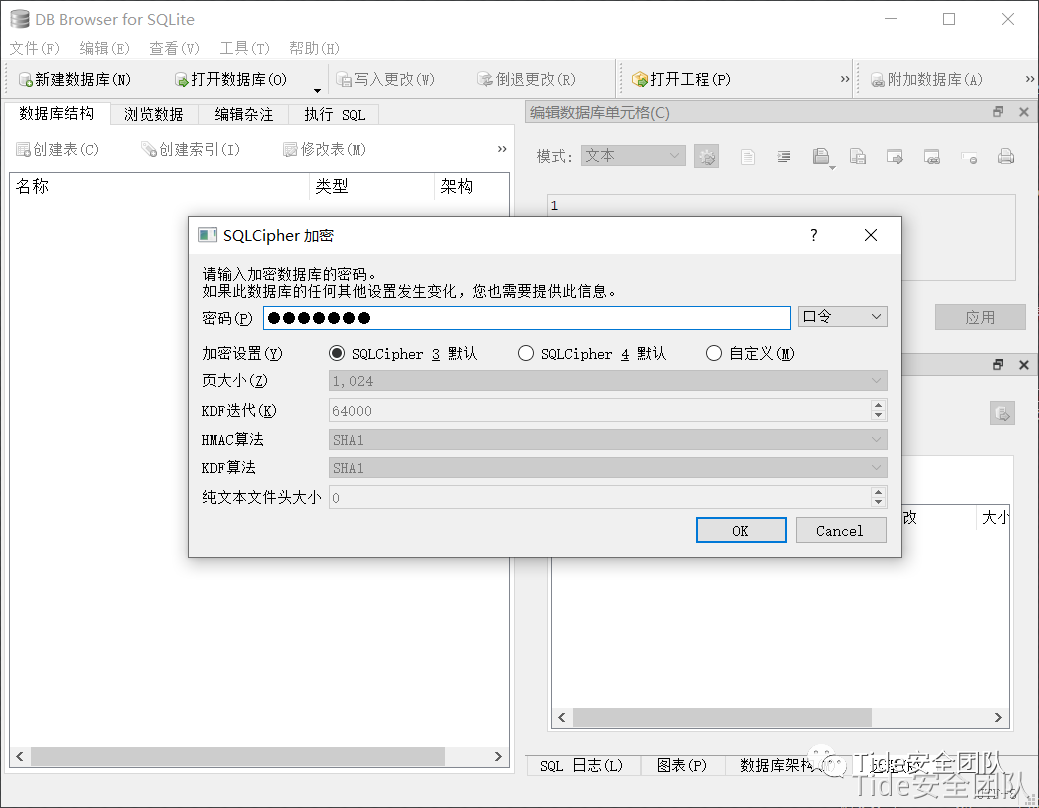Click the refresh icon in lower right panel

coord(1003,414)
